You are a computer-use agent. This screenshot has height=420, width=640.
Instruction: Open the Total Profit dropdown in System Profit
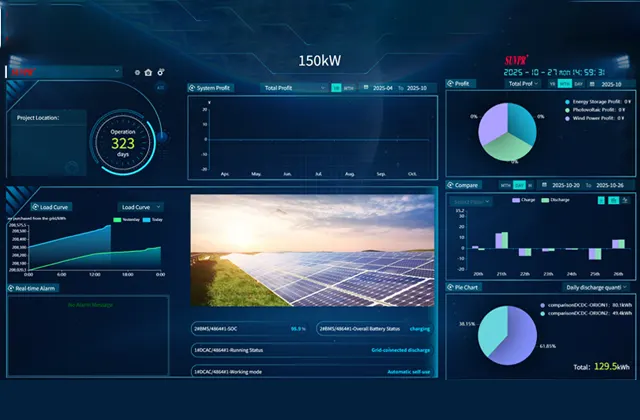pos(294,88)
